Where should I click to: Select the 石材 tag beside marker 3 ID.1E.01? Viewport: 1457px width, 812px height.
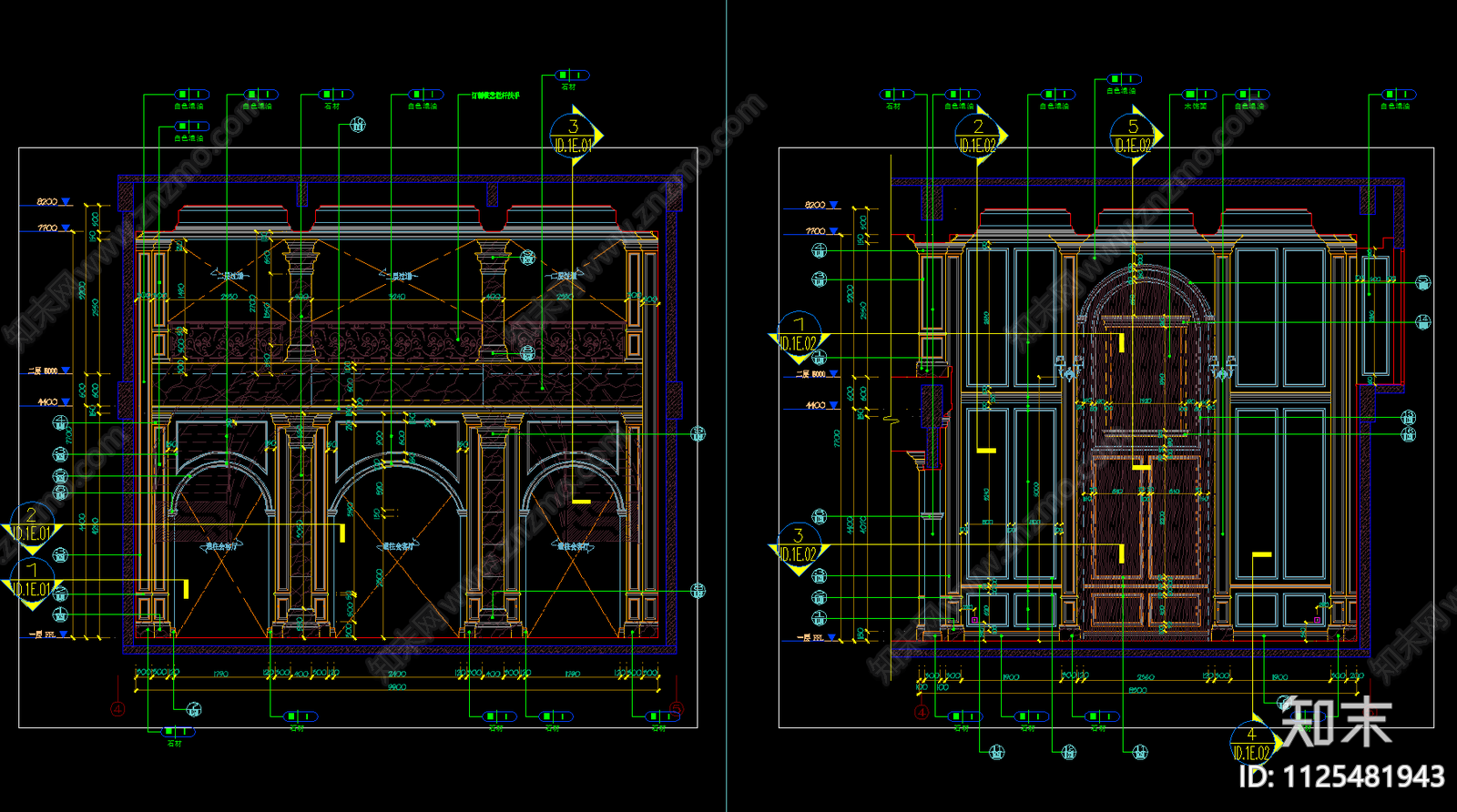click(x=571, y=80)
